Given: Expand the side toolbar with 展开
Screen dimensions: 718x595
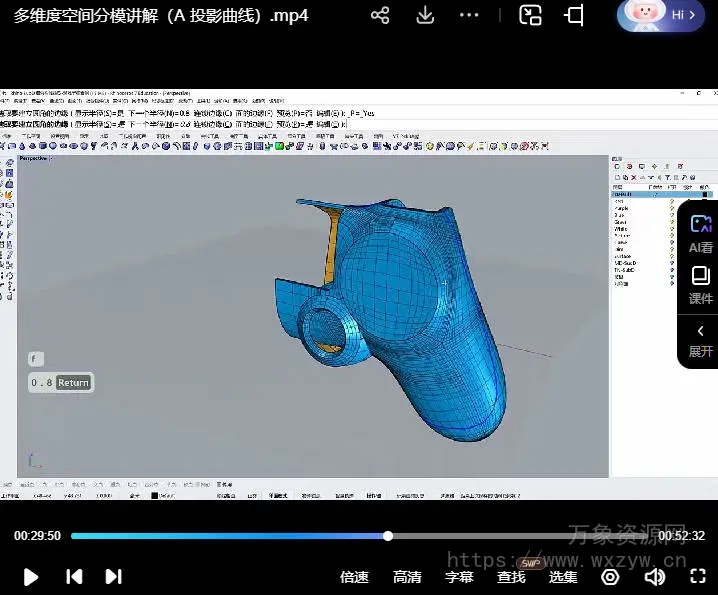Looking at the screenshot, I should coord(700,340).
